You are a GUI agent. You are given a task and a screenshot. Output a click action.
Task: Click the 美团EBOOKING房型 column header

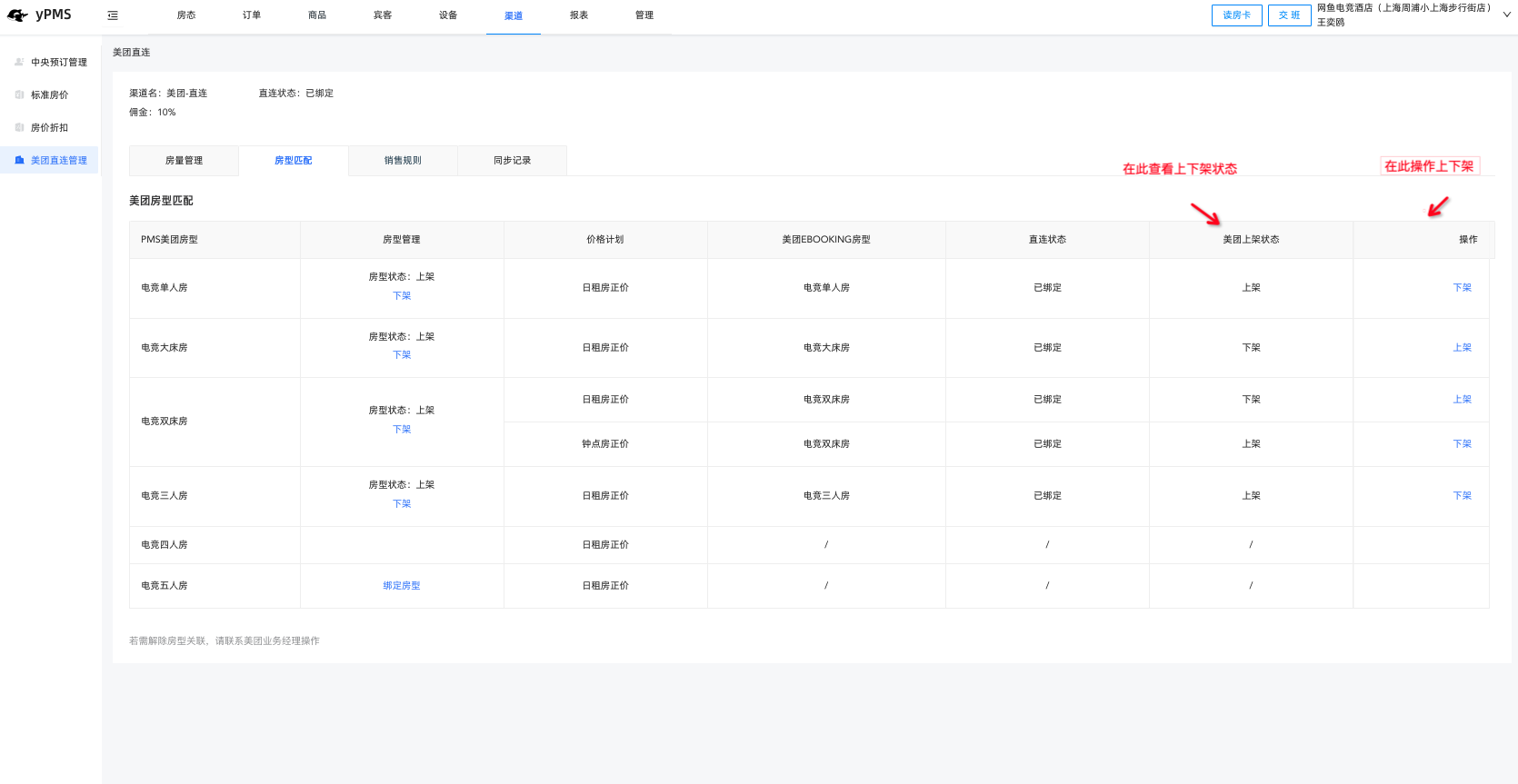[x=826, y=240]
